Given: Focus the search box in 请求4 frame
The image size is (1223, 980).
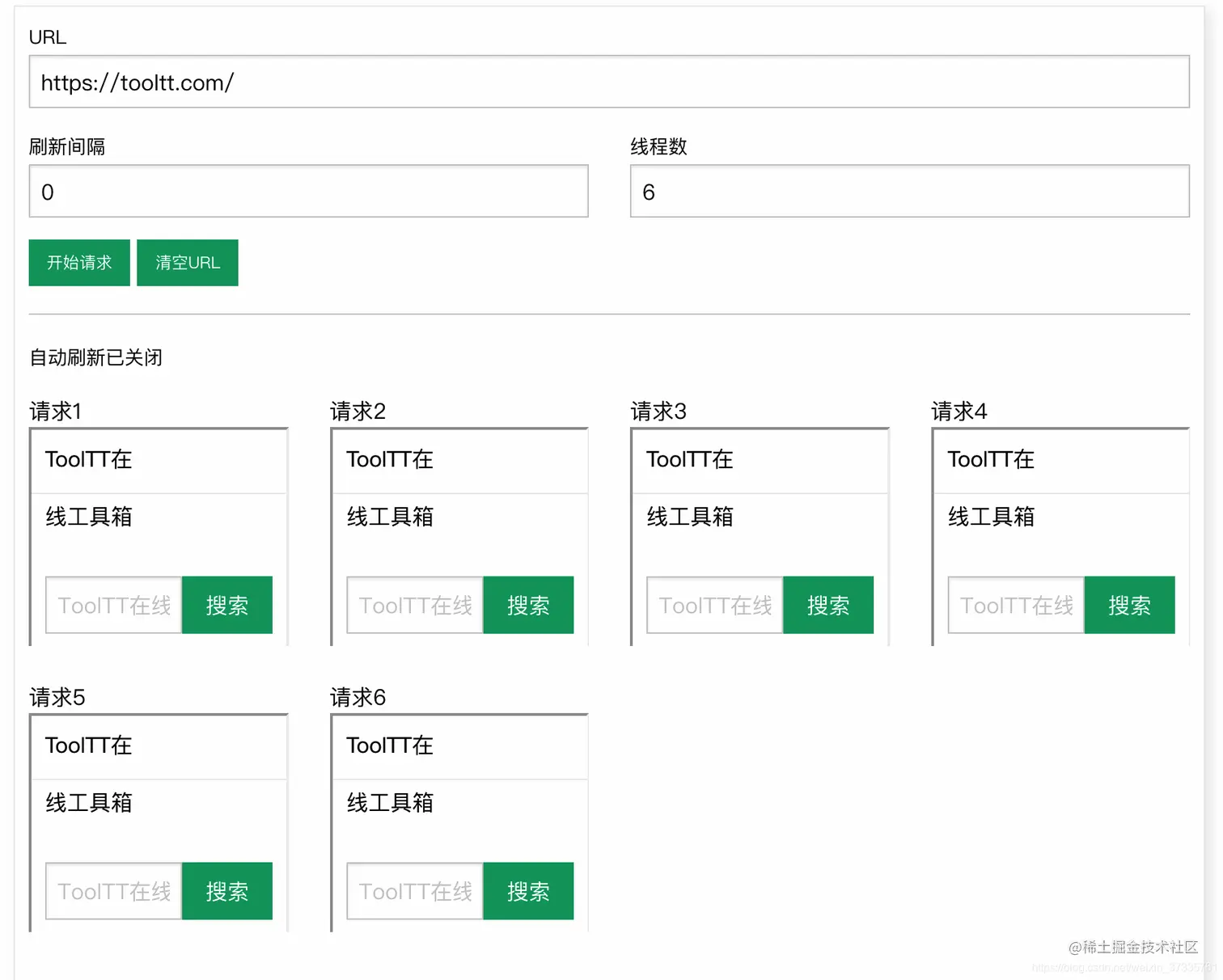Looking at the screenshot, I should 1016,605.
